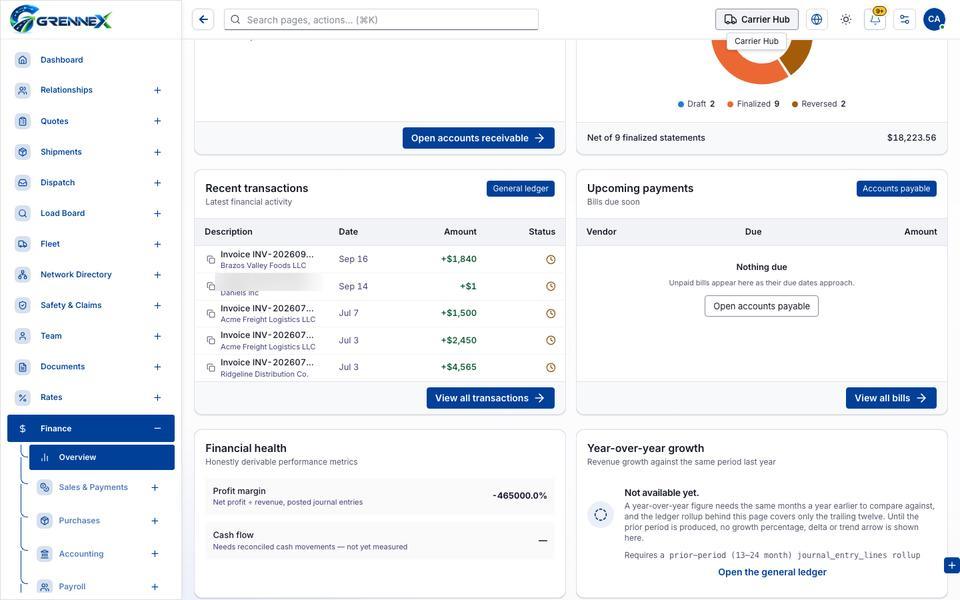The image size is (960, 600).
Task: Click the Reversed brown legend dot
Action: (795, 104)
